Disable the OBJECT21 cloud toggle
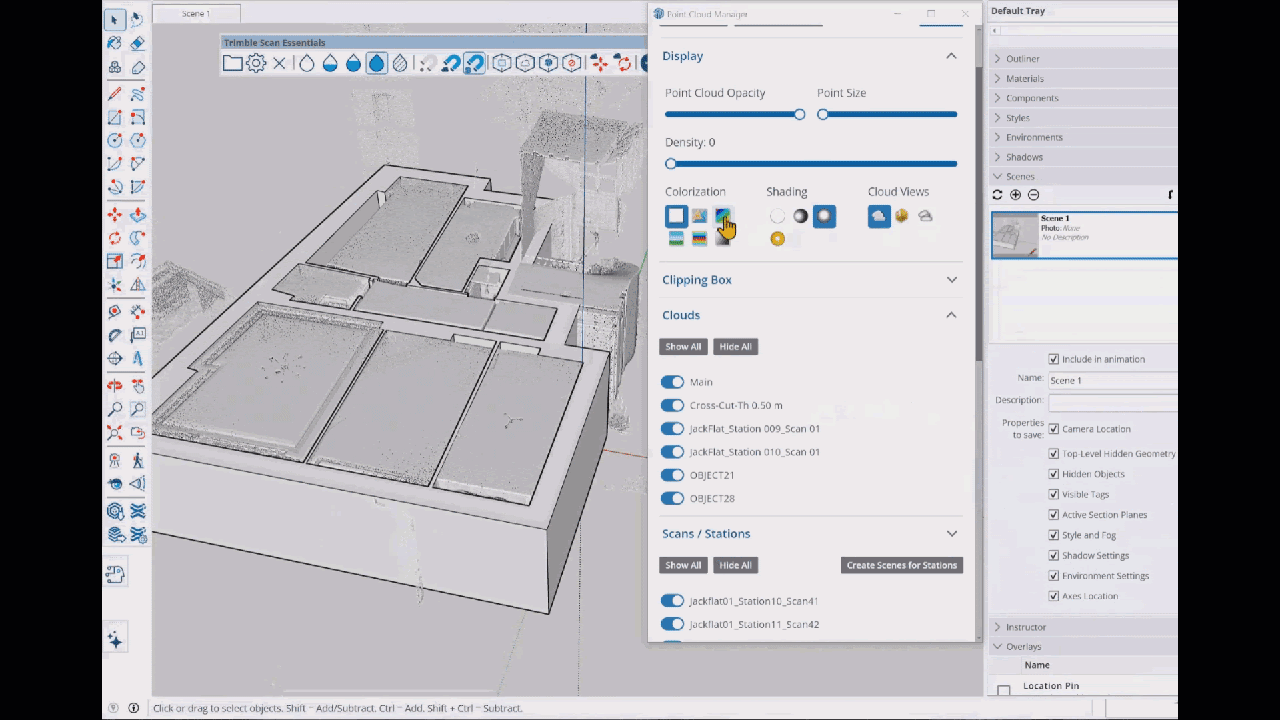The image size is (1280, 720). pyautogui.click(x=672, y=474)
